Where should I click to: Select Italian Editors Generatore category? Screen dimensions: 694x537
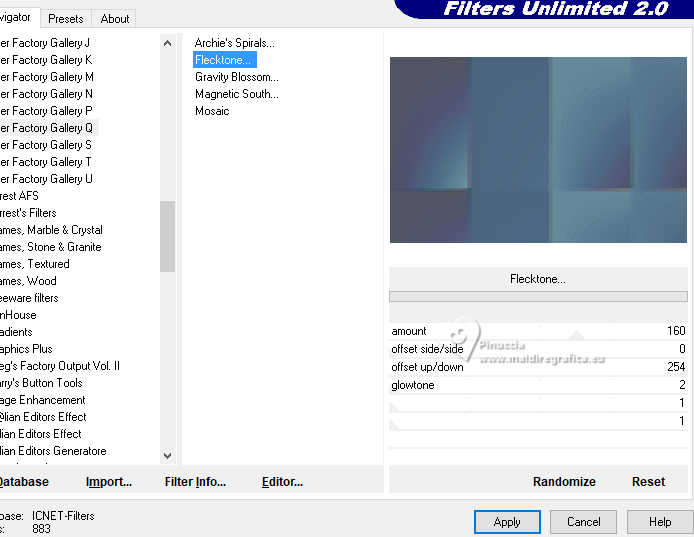pos(54,451)
